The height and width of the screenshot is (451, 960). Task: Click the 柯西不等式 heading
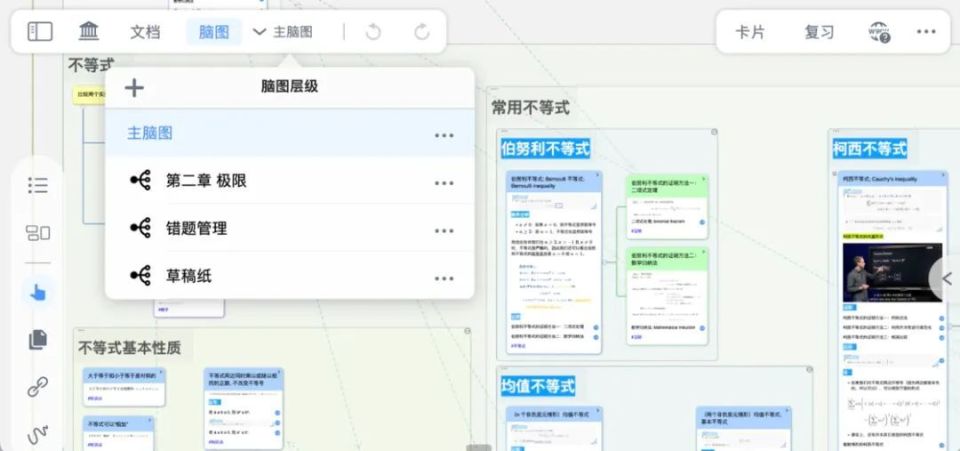pyautogui.click(x=869, y=148)
